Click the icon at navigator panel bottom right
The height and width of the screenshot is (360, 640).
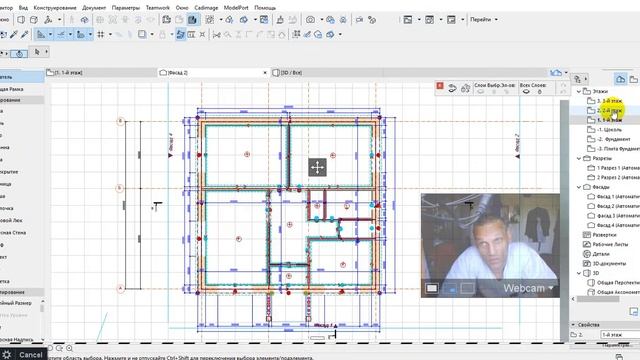633,312
